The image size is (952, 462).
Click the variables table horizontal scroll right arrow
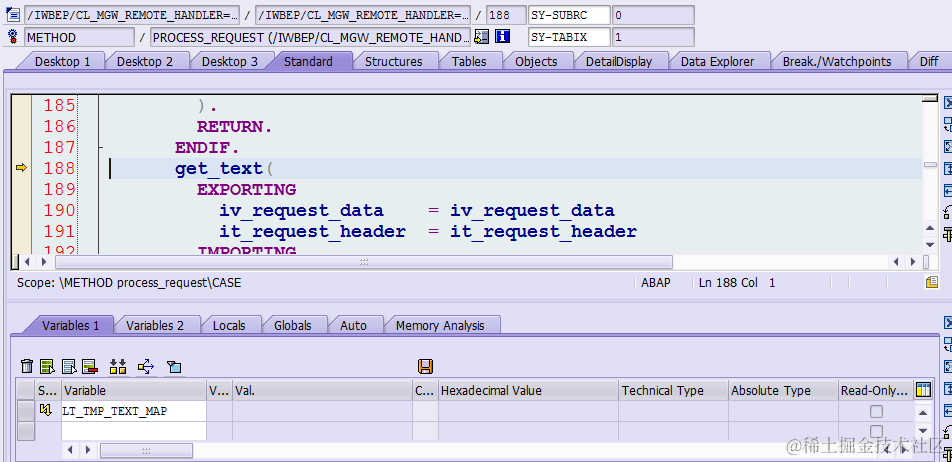(x=88, y=450)
